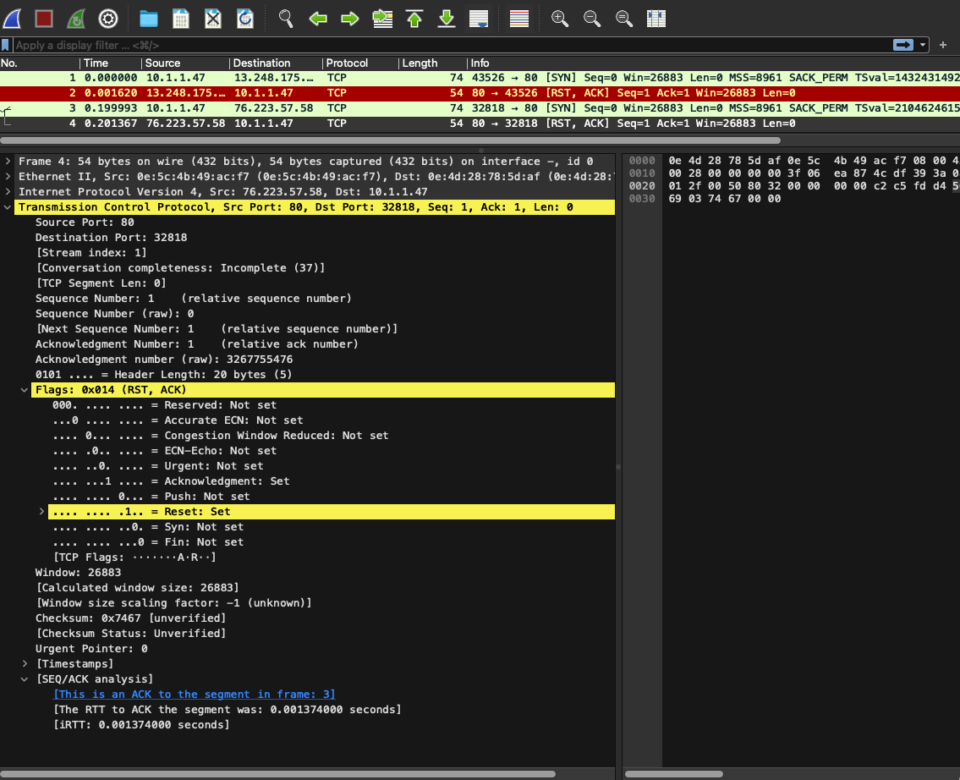Open a saved capture file
960x780 pixels.
pyautogui.click(x=147, y=18)
